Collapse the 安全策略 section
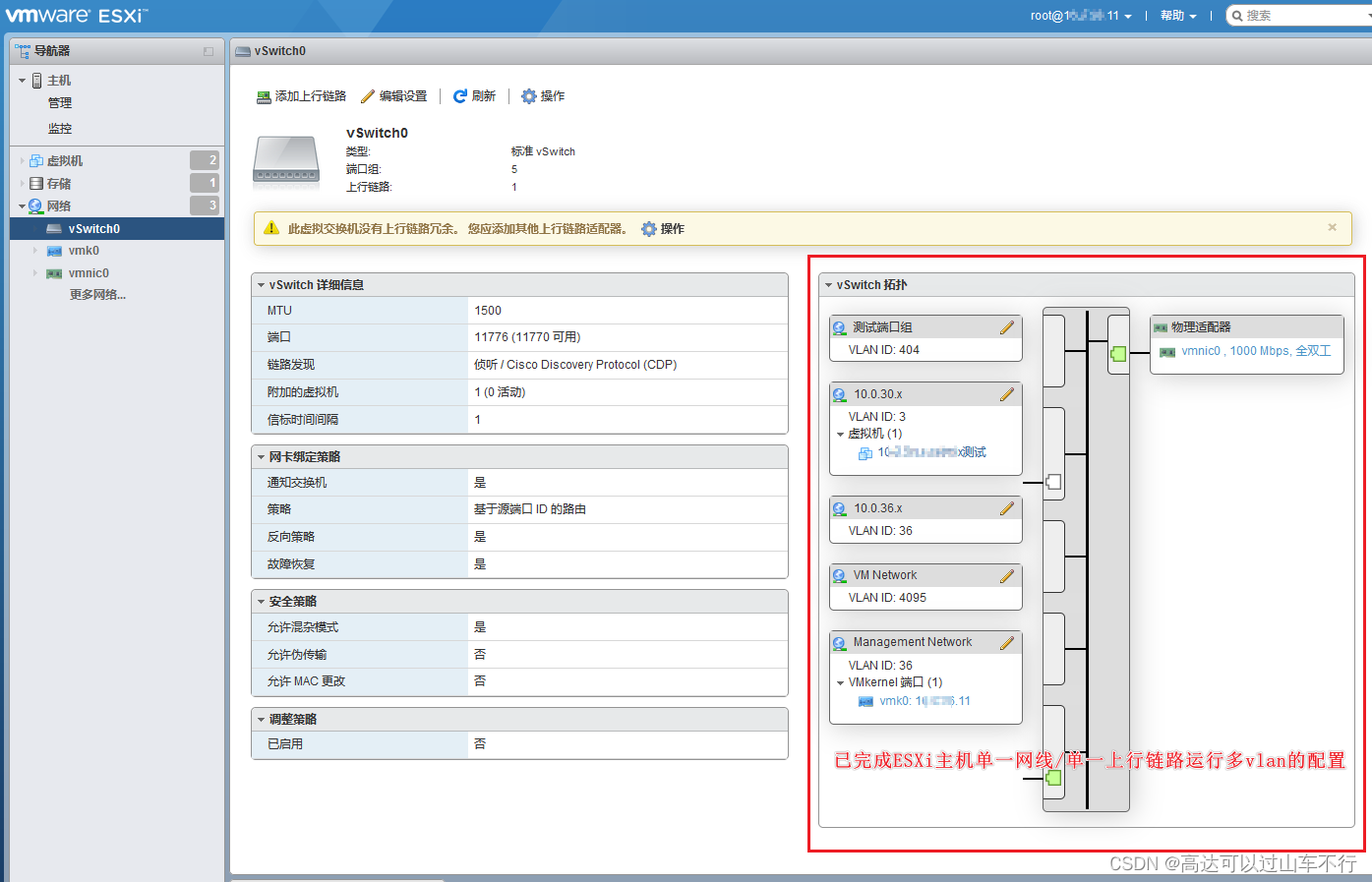Image resolution: width=1372 pixels, height=882 pixels. coord(261,601)
